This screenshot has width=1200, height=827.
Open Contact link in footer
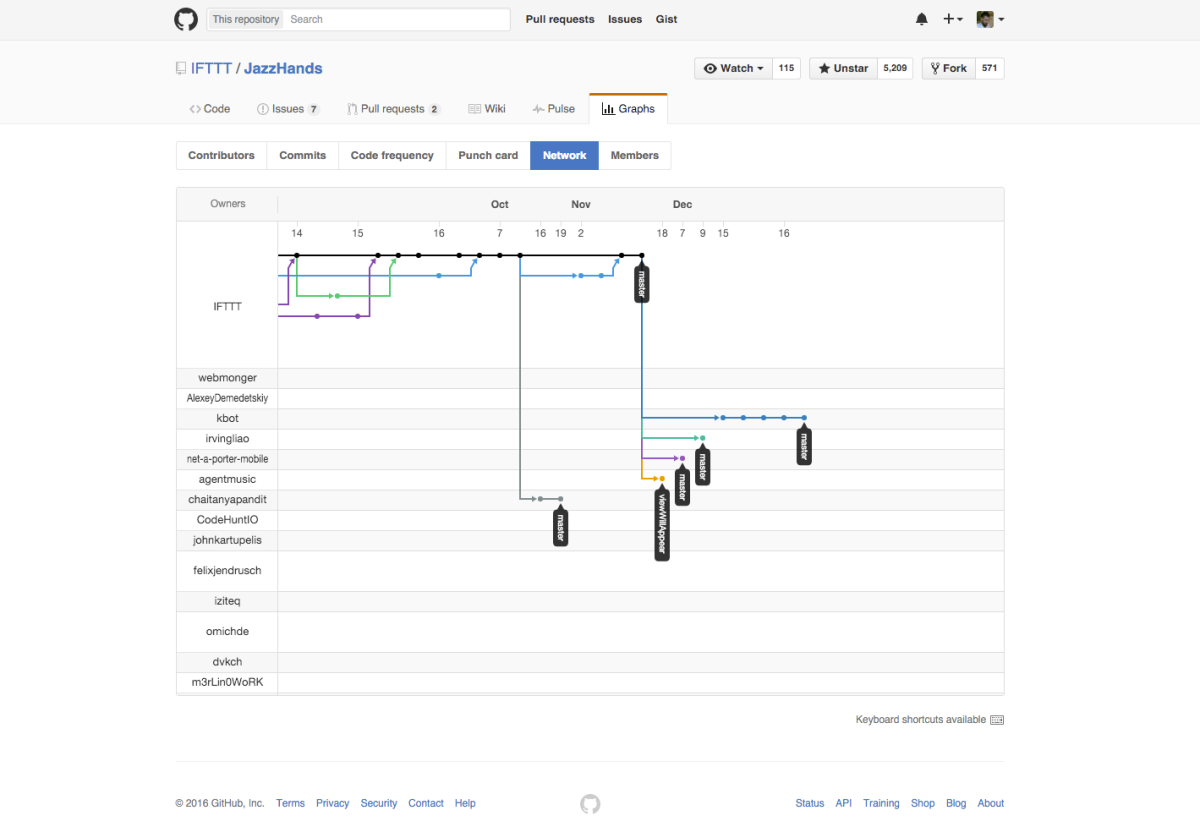point(426,803)
